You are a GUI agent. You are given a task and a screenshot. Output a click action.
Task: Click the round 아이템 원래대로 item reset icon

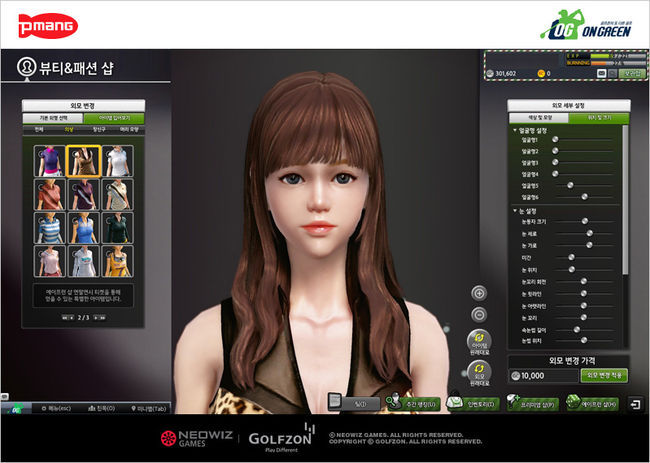coord(479,342)
